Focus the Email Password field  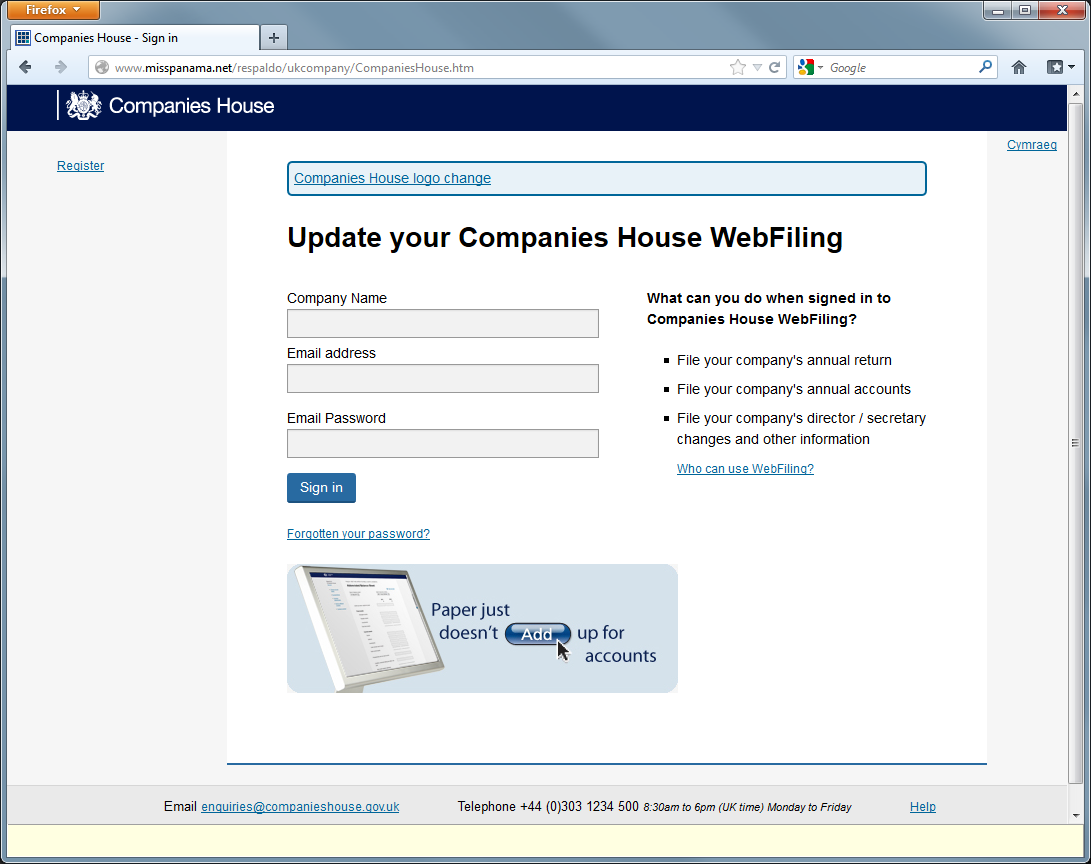443,443
